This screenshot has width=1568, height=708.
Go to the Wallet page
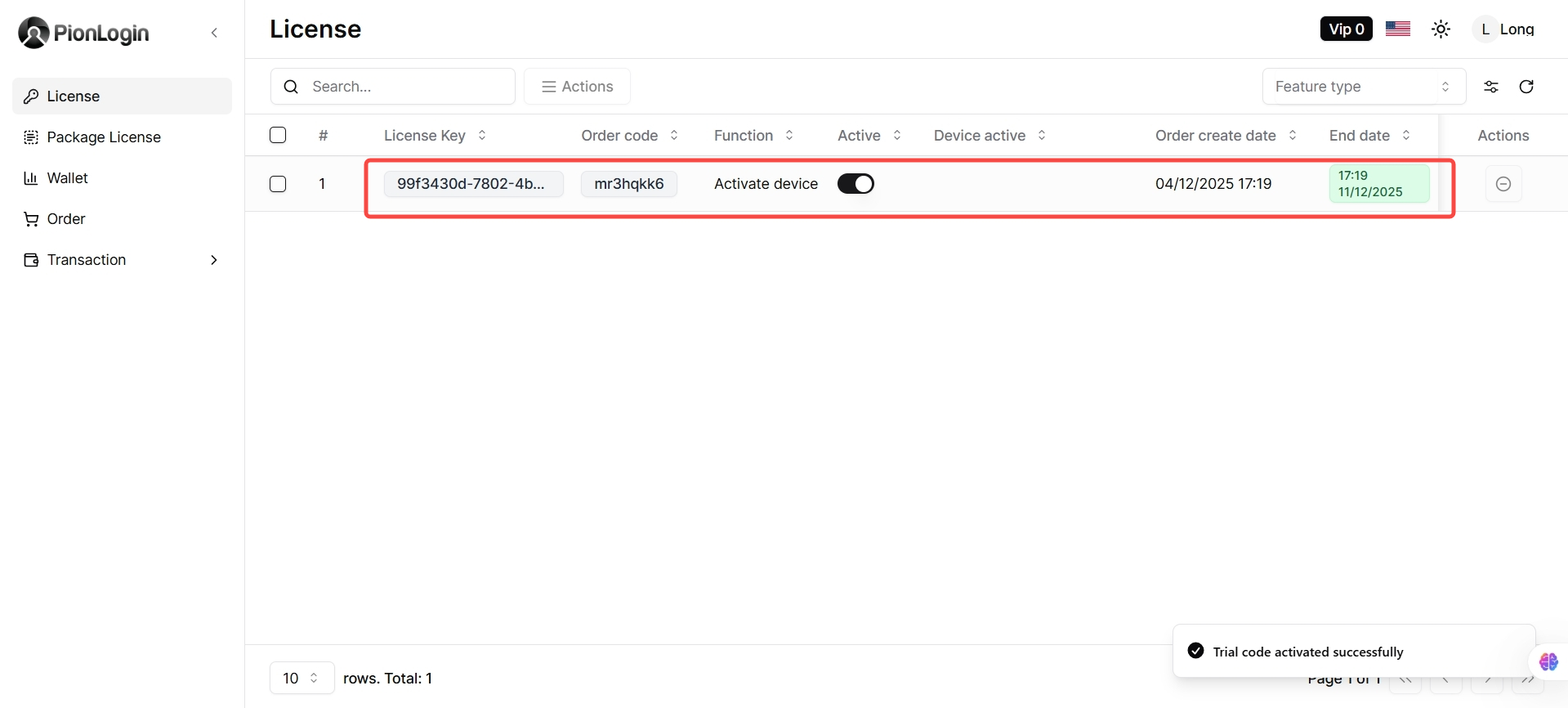(67, 178)
